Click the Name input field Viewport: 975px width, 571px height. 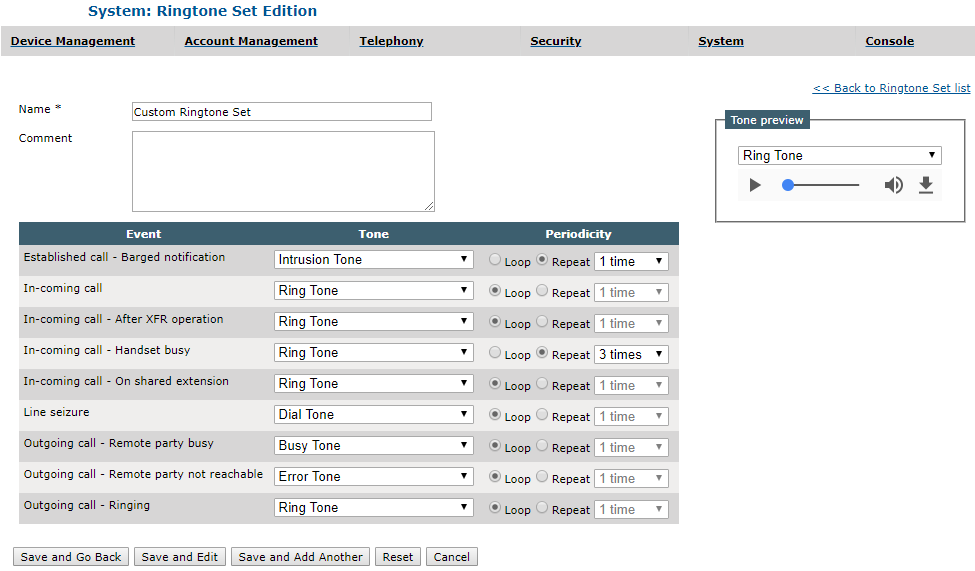282,112
